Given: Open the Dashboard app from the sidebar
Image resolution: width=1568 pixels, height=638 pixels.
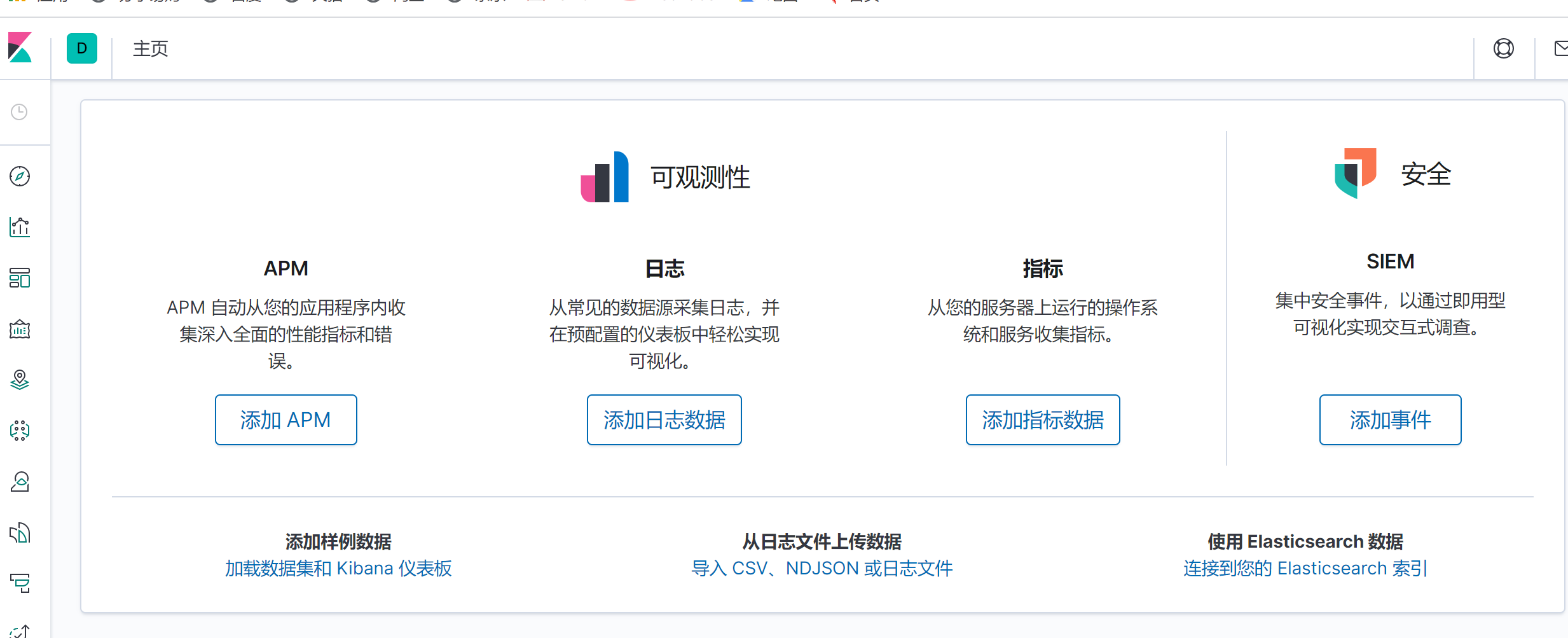Looking at the screenshot, I should pos(19,279).
